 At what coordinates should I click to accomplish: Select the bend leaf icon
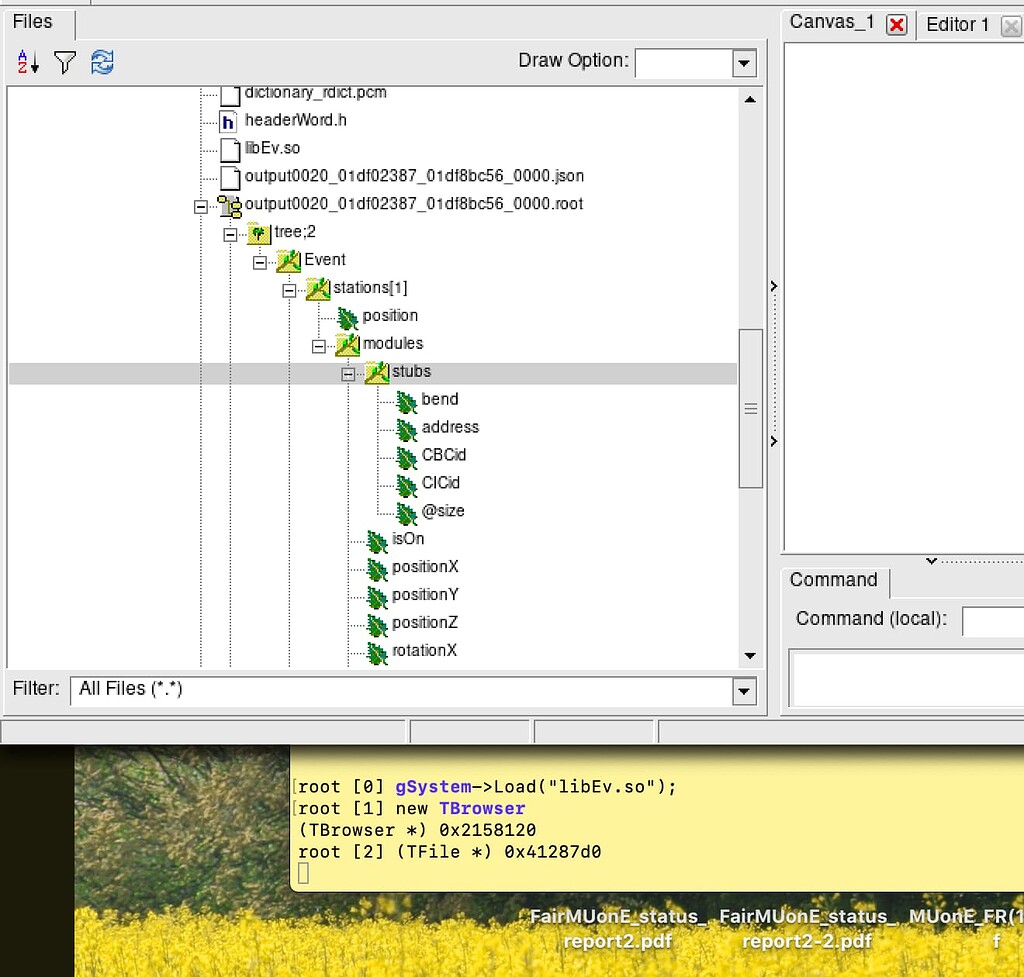[x=406, y=399]
